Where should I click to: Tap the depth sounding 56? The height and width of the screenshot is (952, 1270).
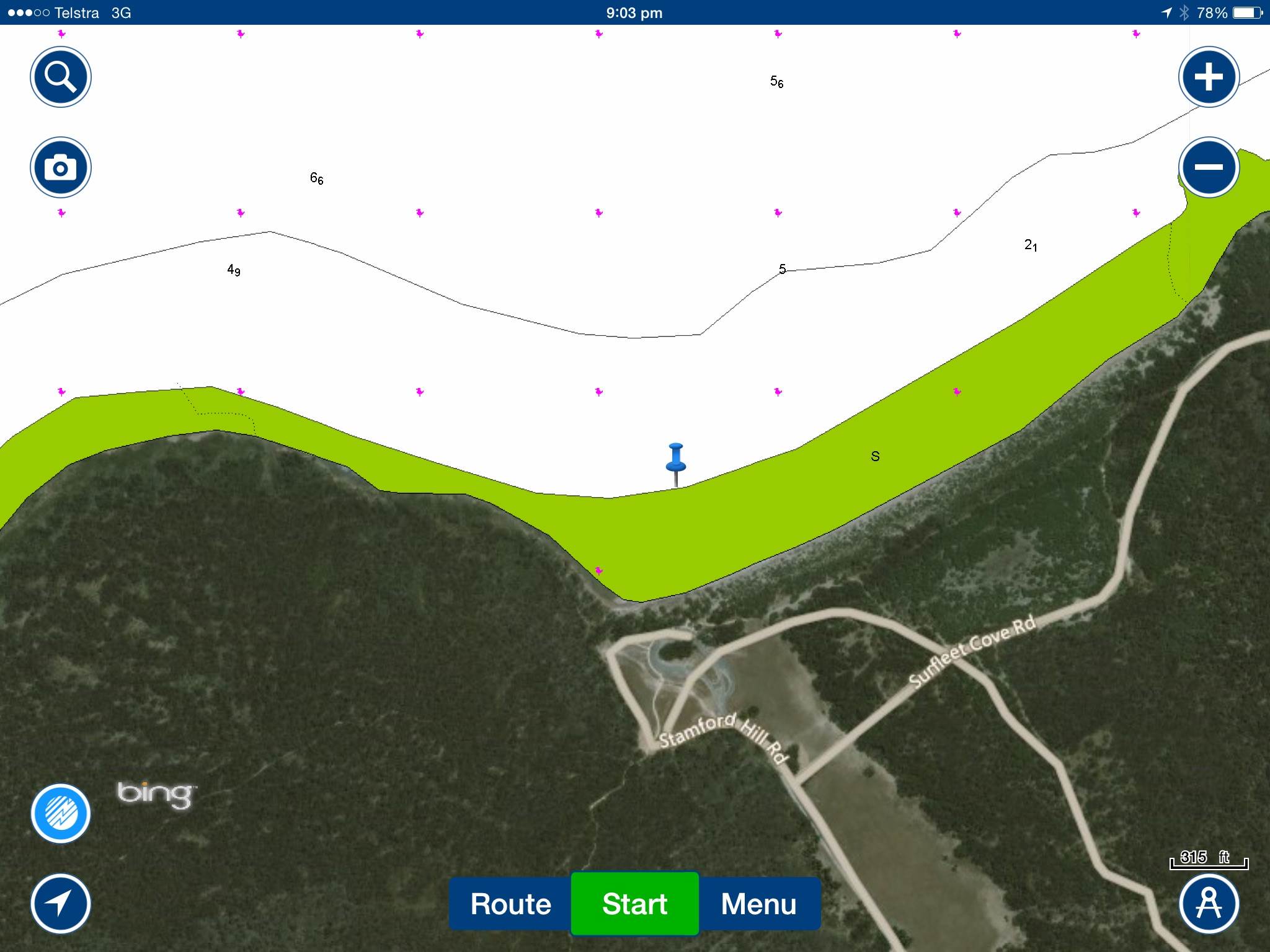(x=776, y=82)
